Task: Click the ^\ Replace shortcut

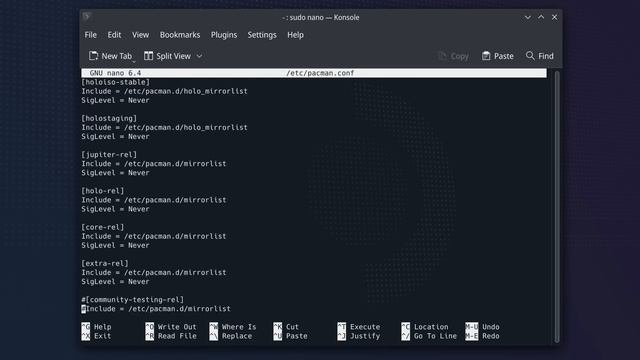Action: [231, 336]
